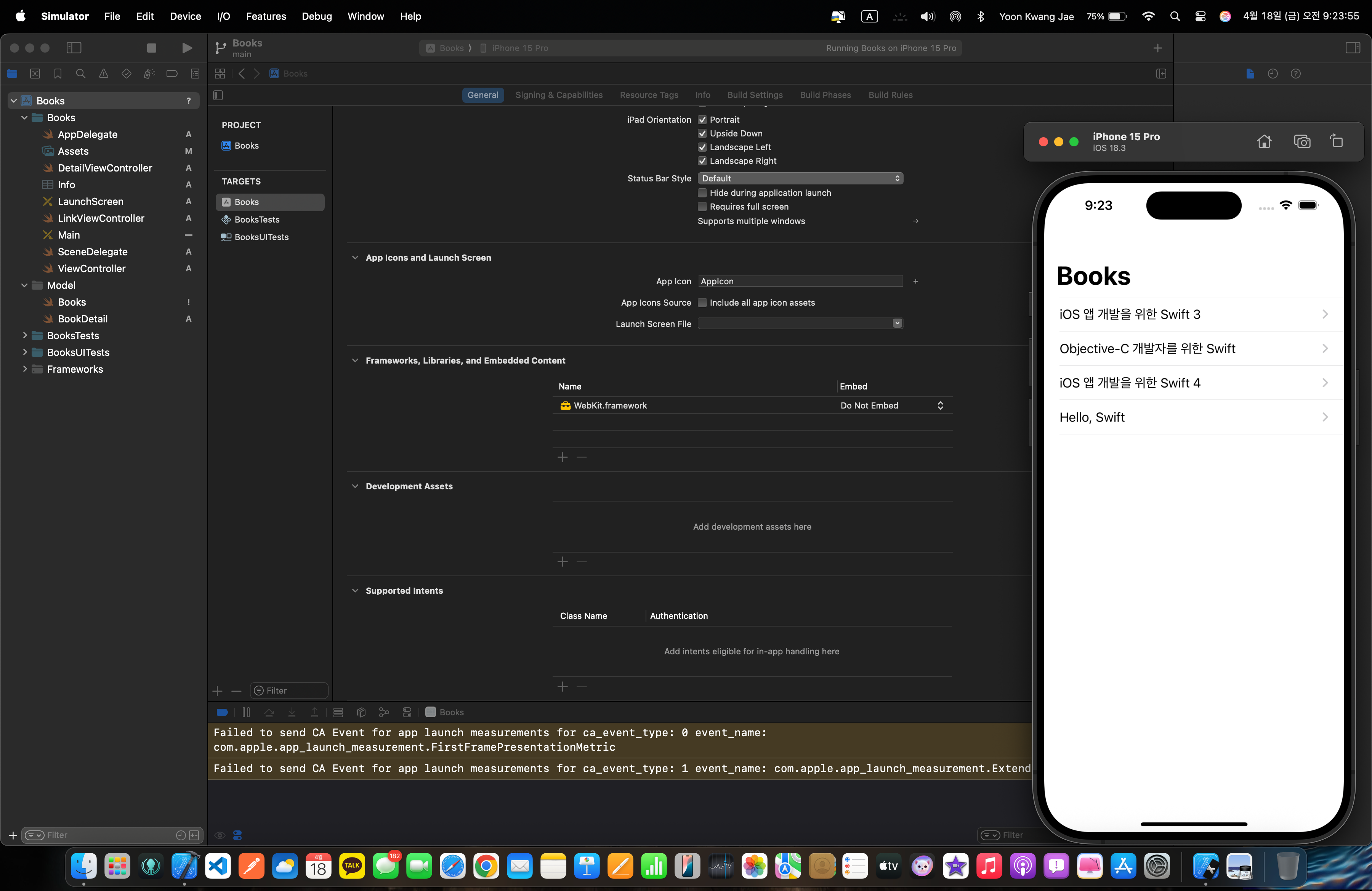Screen dimensions: 1372x891
Task: Click the App Icon text field
Action: (x=800, y=281)
